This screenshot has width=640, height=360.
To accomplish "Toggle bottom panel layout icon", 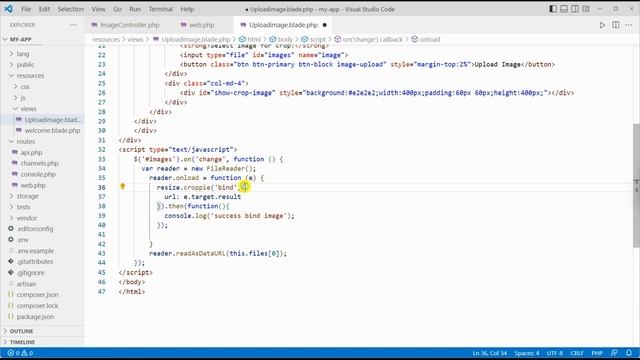I will pyautogui.click(x=564, y=9).
